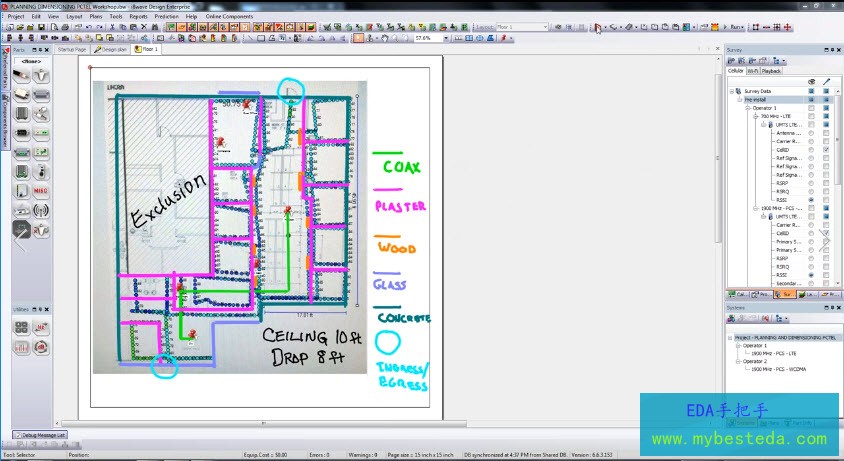The width and height of the screenshot is (844, 461).
Task: Switch to the Wi-Fi tab in Survey
Action: 753,71
